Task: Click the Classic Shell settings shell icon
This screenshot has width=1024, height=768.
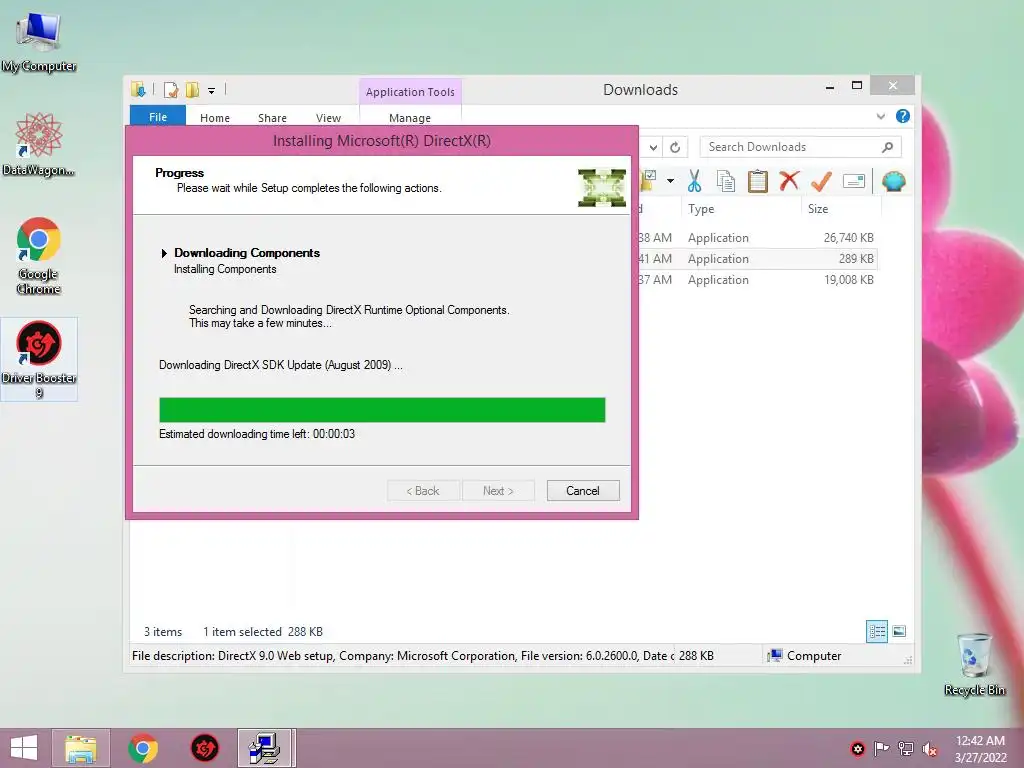Action: [893, 181]
